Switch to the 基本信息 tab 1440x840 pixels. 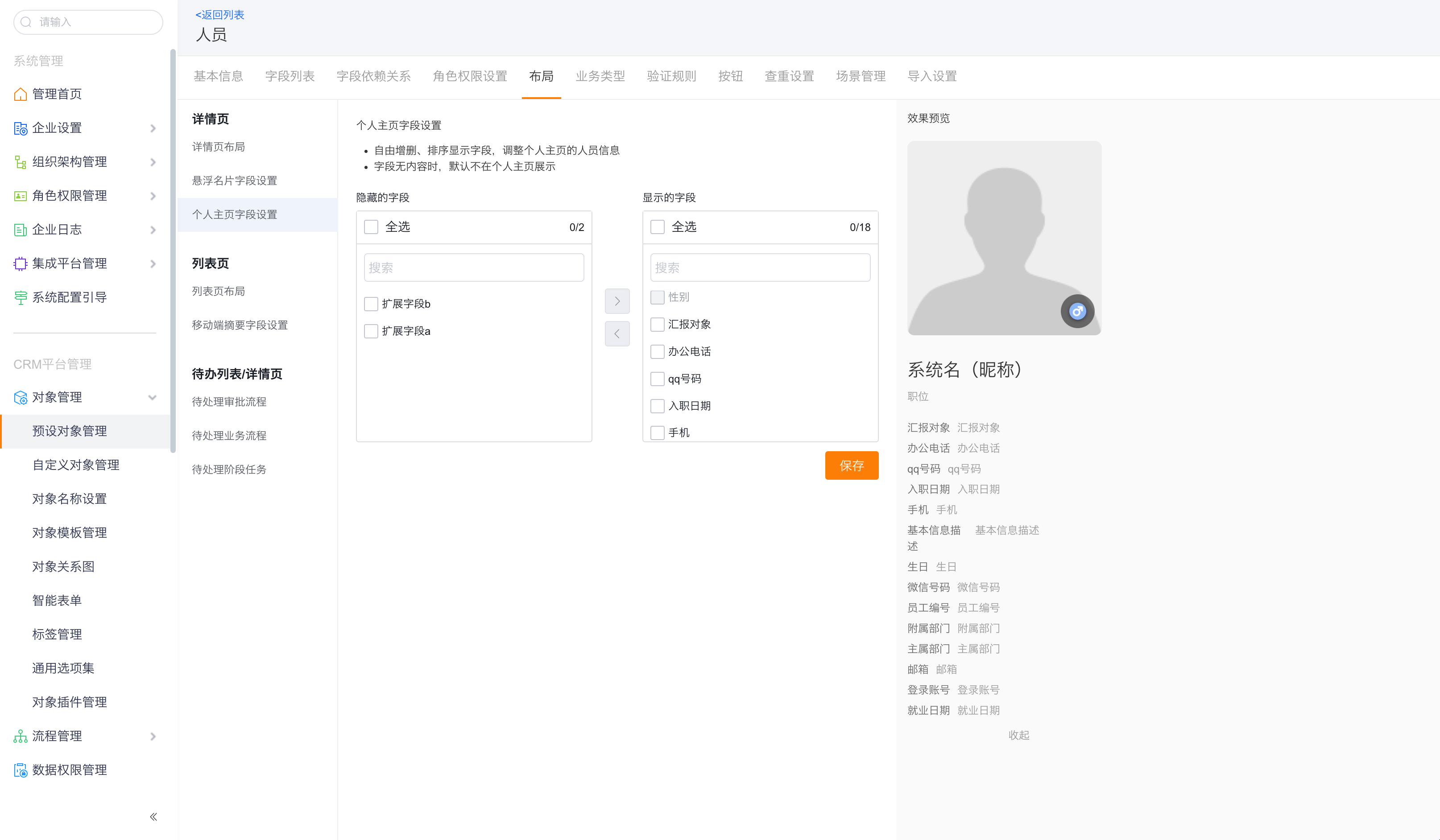218,76
